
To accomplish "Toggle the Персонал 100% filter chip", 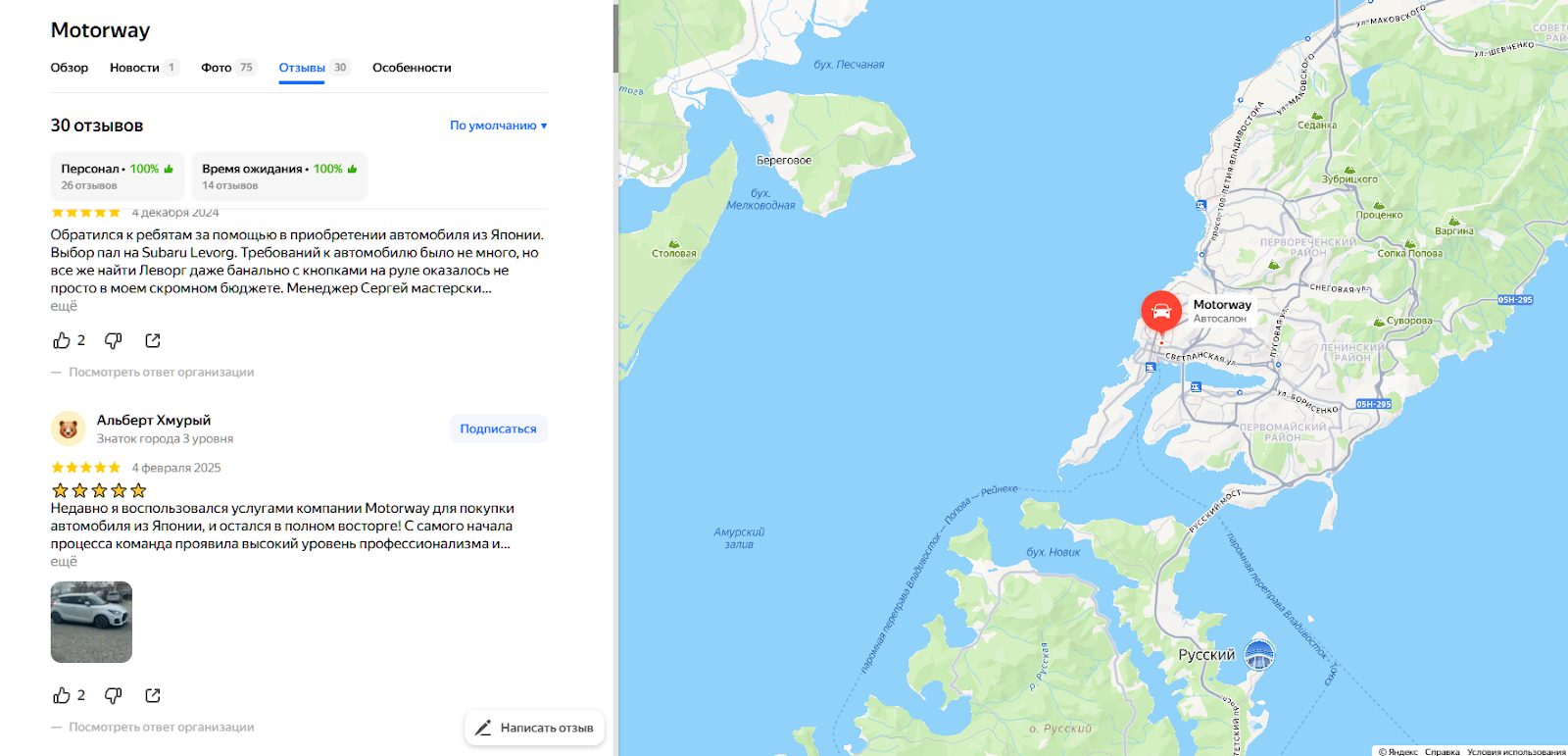I will 118,176.
